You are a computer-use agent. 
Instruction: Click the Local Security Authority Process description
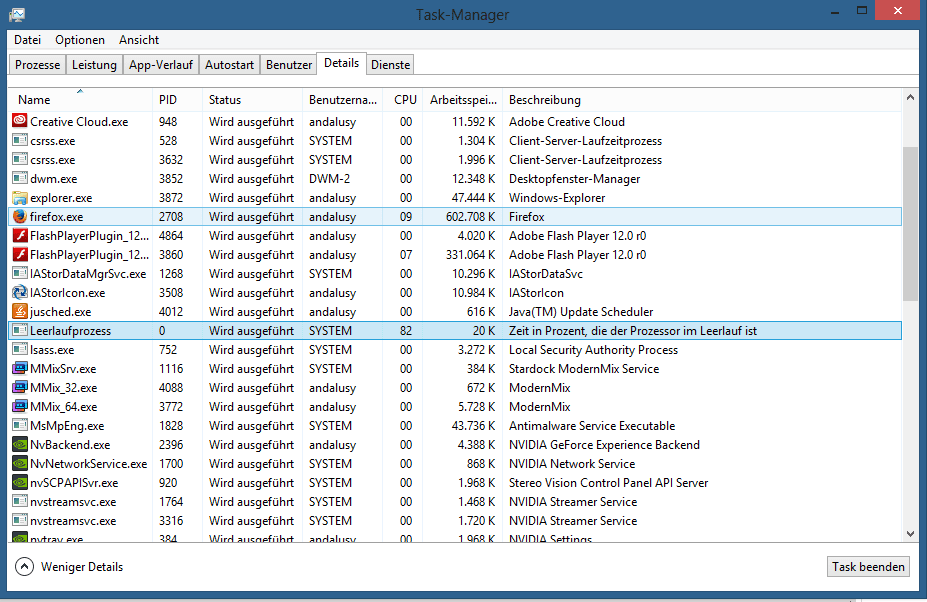click(x=593, y=349)
